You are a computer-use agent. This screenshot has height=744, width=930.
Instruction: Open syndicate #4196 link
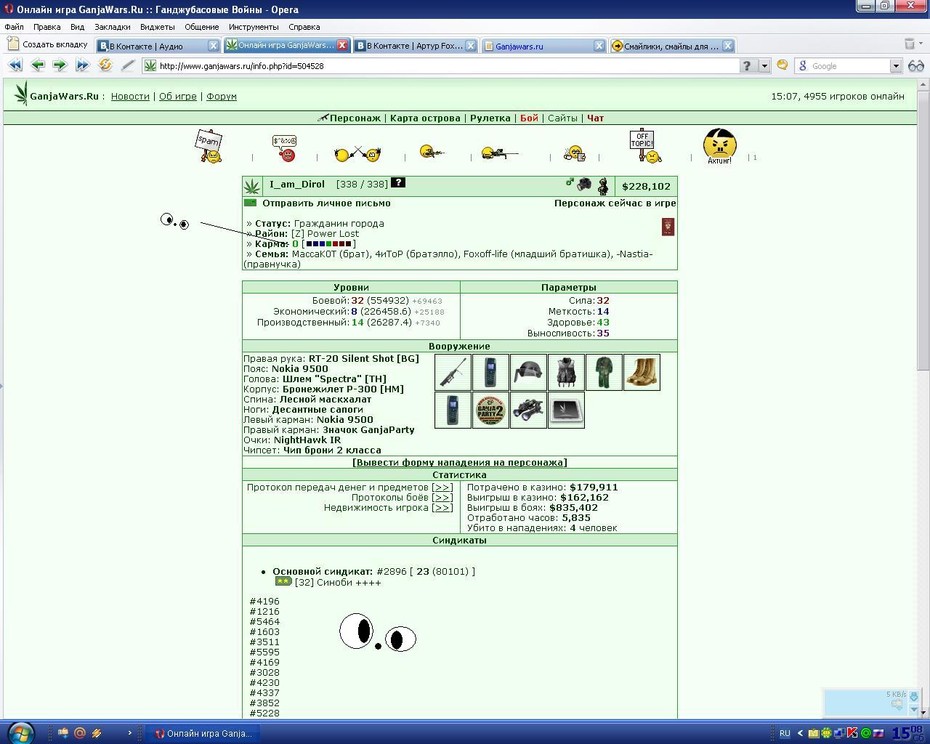[x=265, y=601]
